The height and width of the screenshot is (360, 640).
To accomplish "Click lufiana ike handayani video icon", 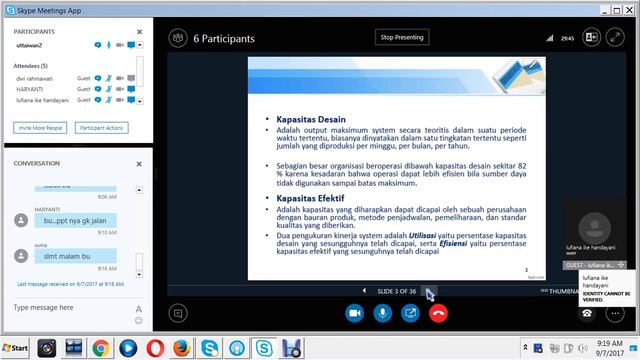I will click(x=120, y=100).
